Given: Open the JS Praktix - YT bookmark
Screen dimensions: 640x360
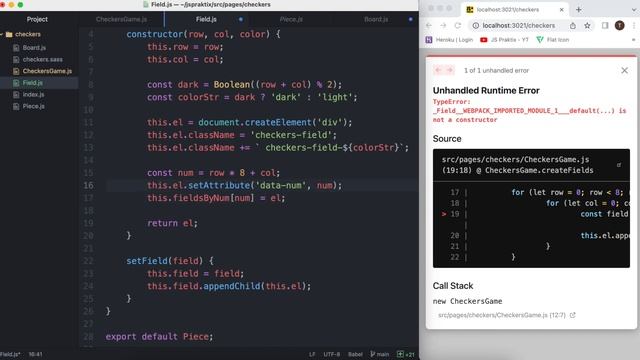Looking at the screenshot, I should (504, 40).
